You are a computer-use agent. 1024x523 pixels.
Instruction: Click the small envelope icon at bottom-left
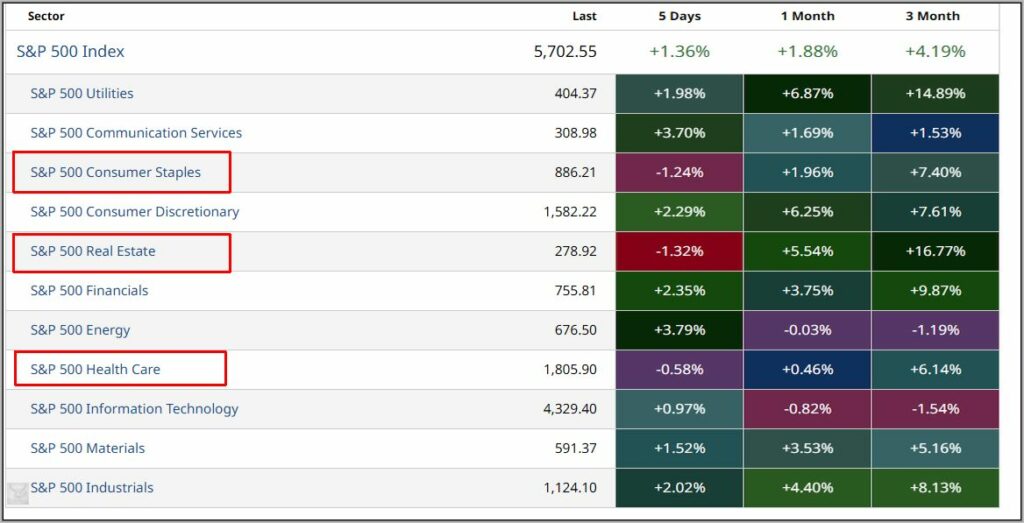tap(18, 493)
